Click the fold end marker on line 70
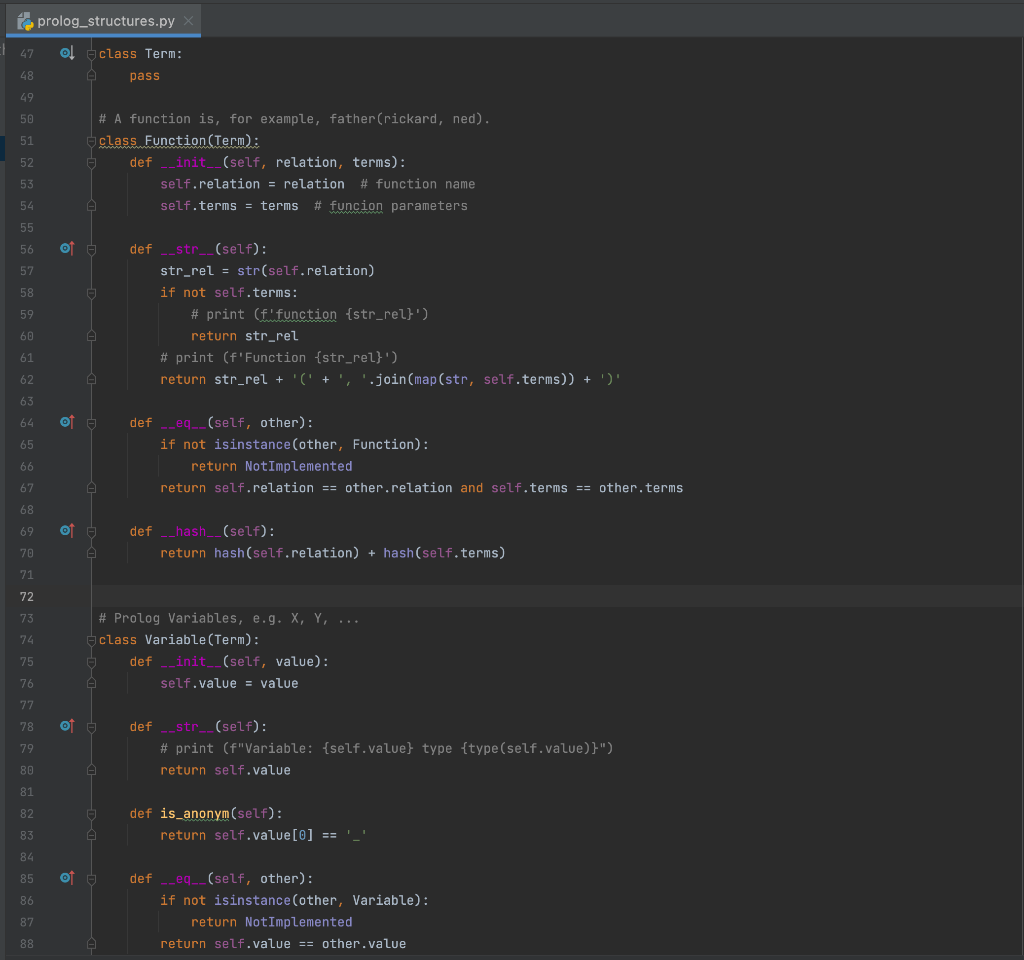 (x=91, y=553)
